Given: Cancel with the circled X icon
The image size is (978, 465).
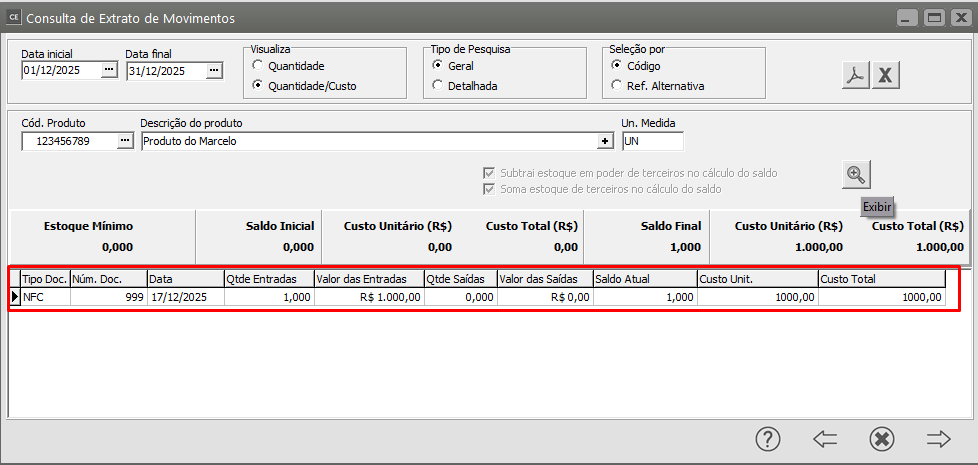Looking at the screenshot, I should [x=881, y=438].
